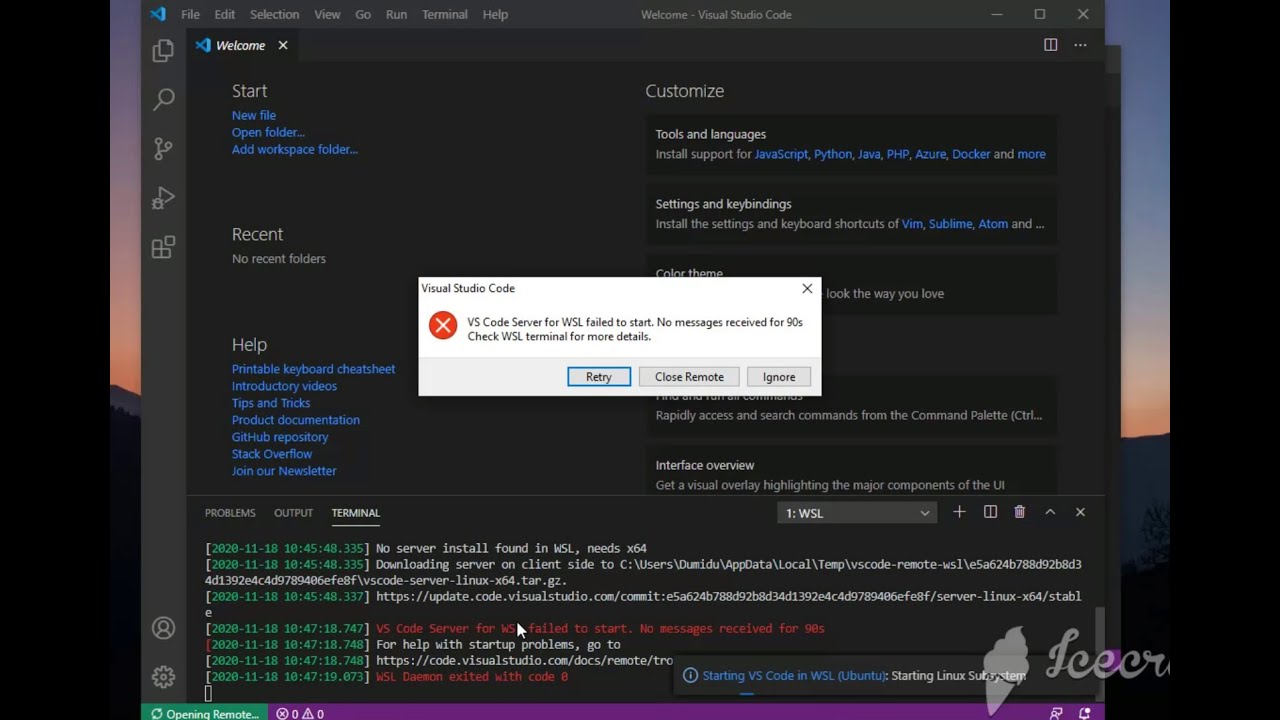This screenshot has height=720, width=1280.
Task: Click the errors and warnings status indicator
Action: pos(300,713)
